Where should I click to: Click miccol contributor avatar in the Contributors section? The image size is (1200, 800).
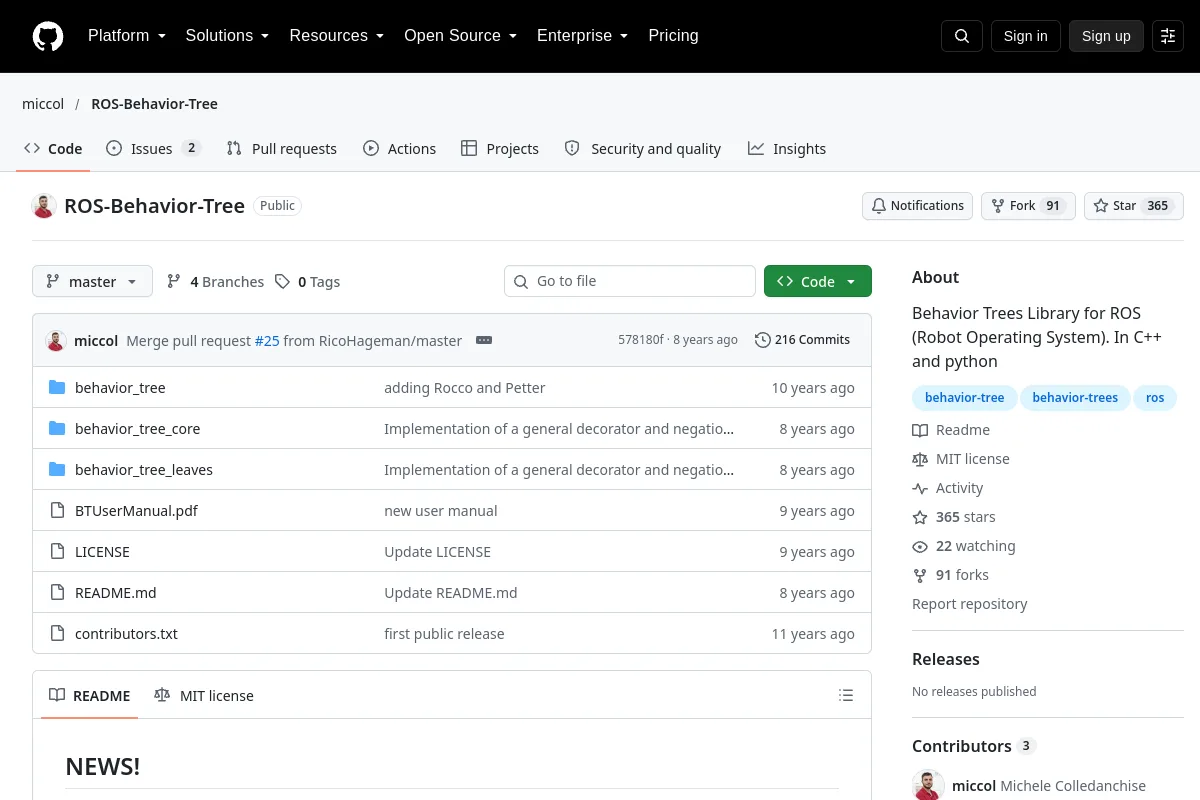[928, 786]
